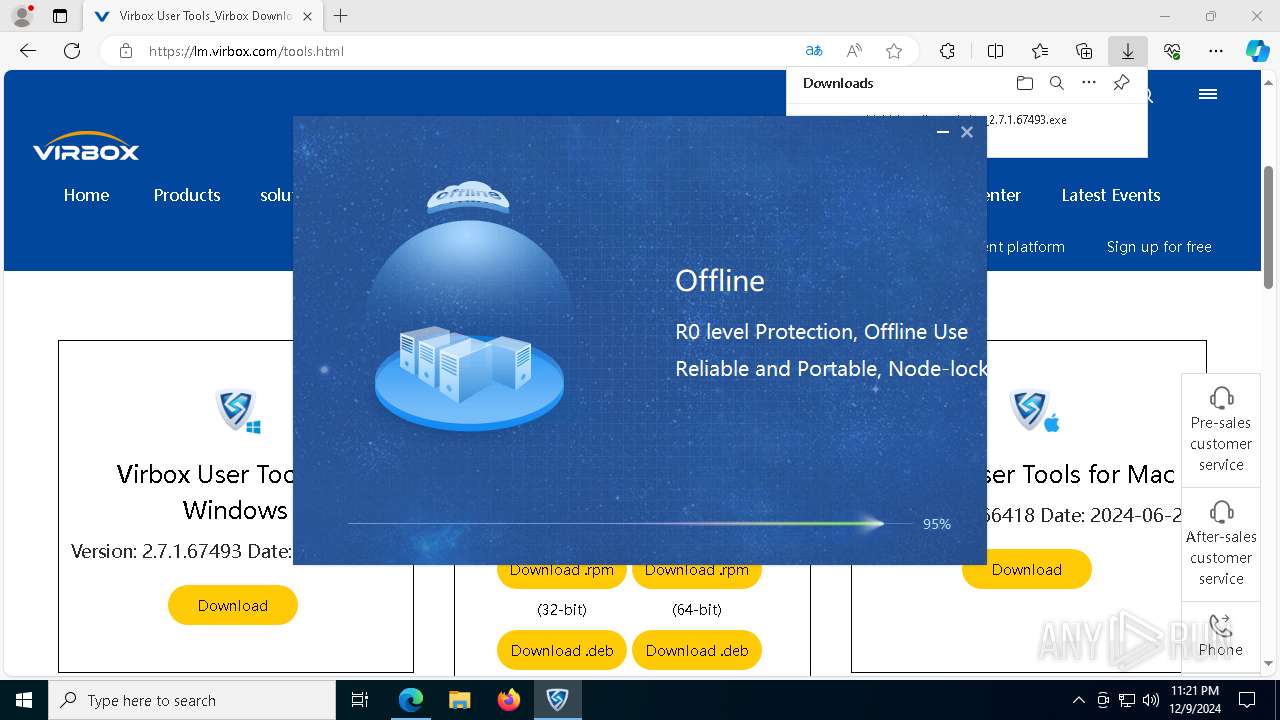Open downloads folder icon in Downloads panel
1280x720 pixels.
pos(1024,83)
